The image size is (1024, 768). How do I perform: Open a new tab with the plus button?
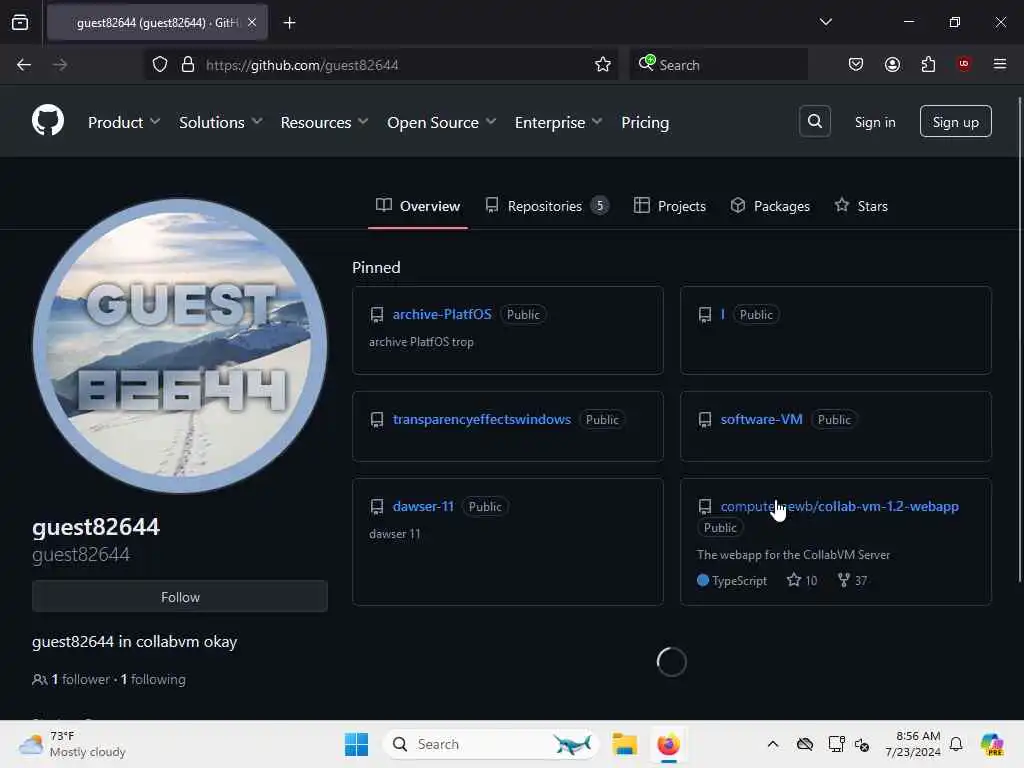[x=289, y=23]
